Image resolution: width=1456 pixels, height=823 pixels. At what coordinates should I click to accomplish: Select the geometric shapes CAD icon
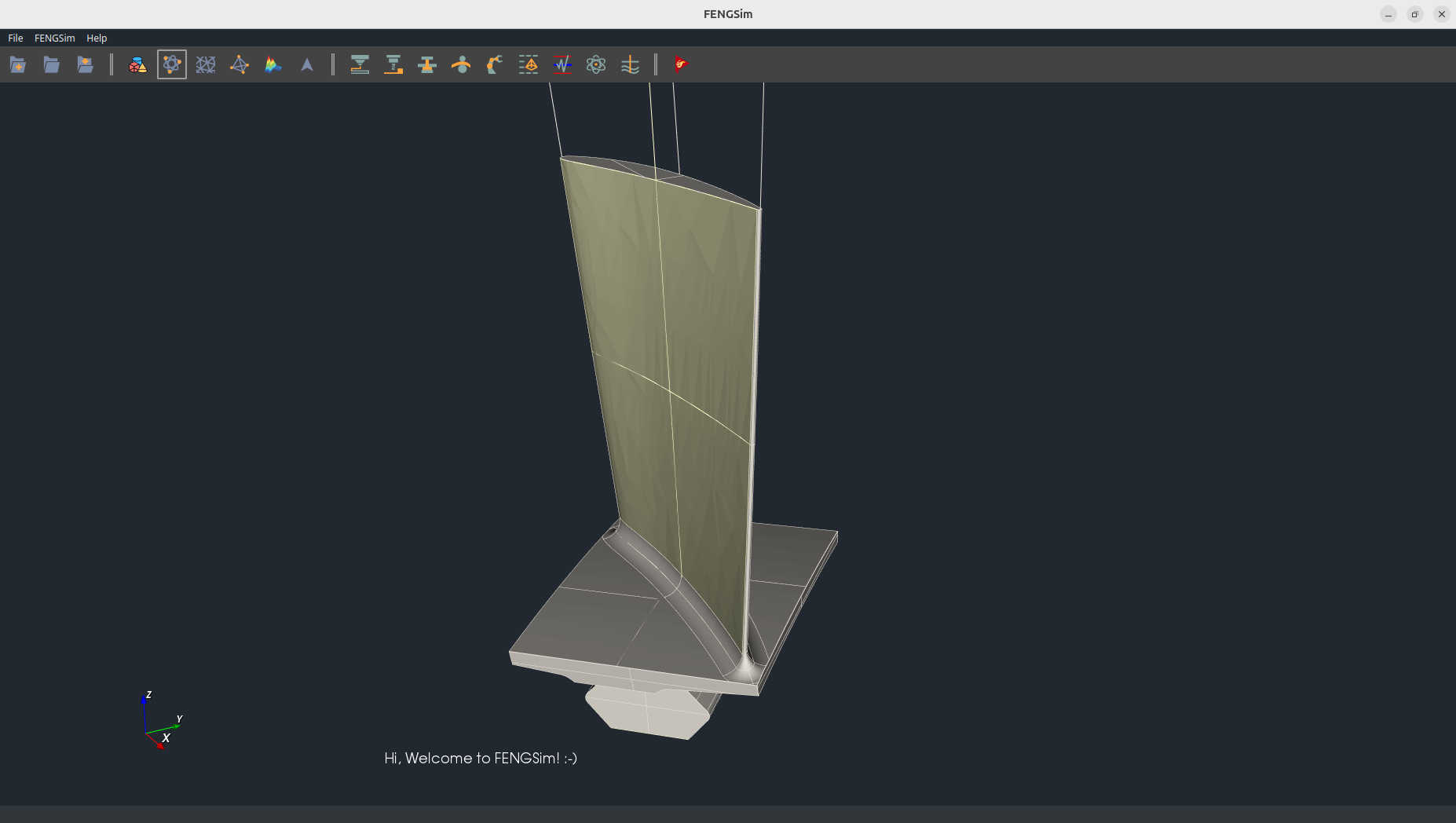click(137, 64)
